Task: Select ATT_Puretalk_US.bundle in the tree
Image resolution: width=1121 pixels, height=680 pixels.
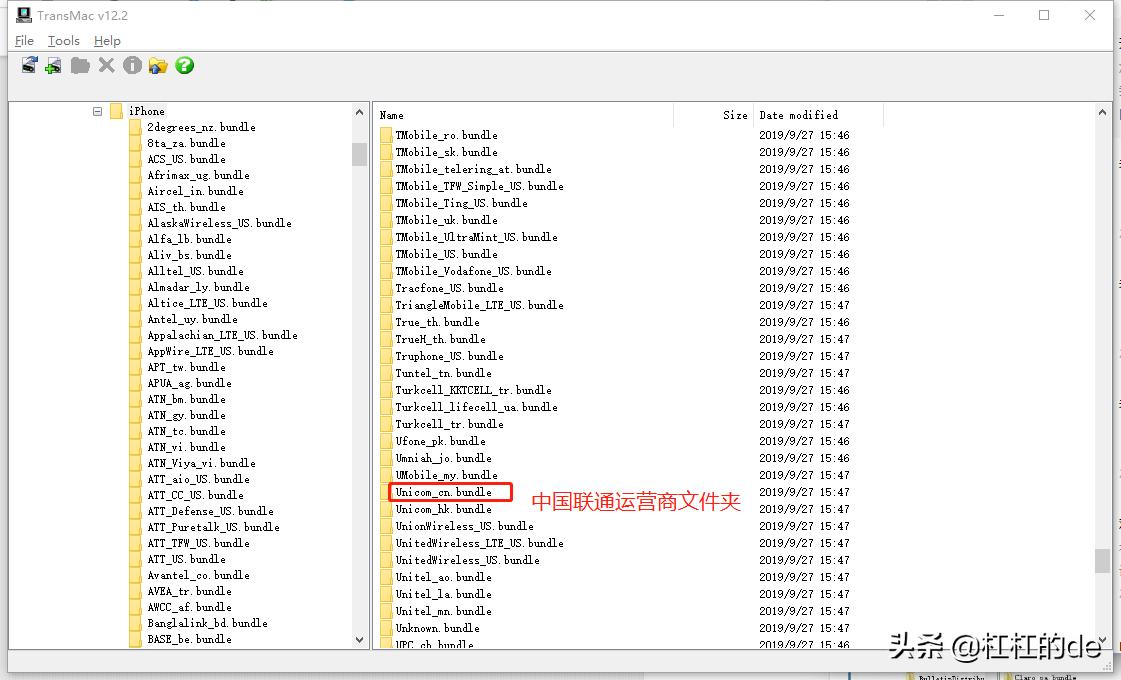Action: (x=213, y=528)
